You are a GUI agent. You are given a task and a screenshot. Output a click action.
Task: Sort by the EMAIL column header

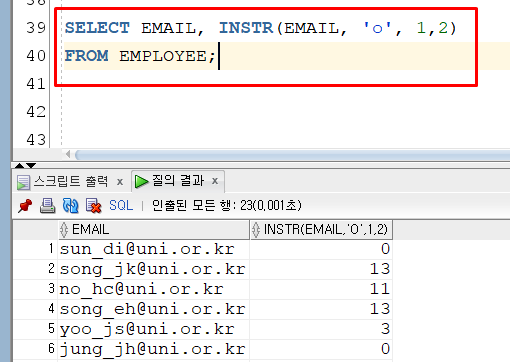(154, 230)
